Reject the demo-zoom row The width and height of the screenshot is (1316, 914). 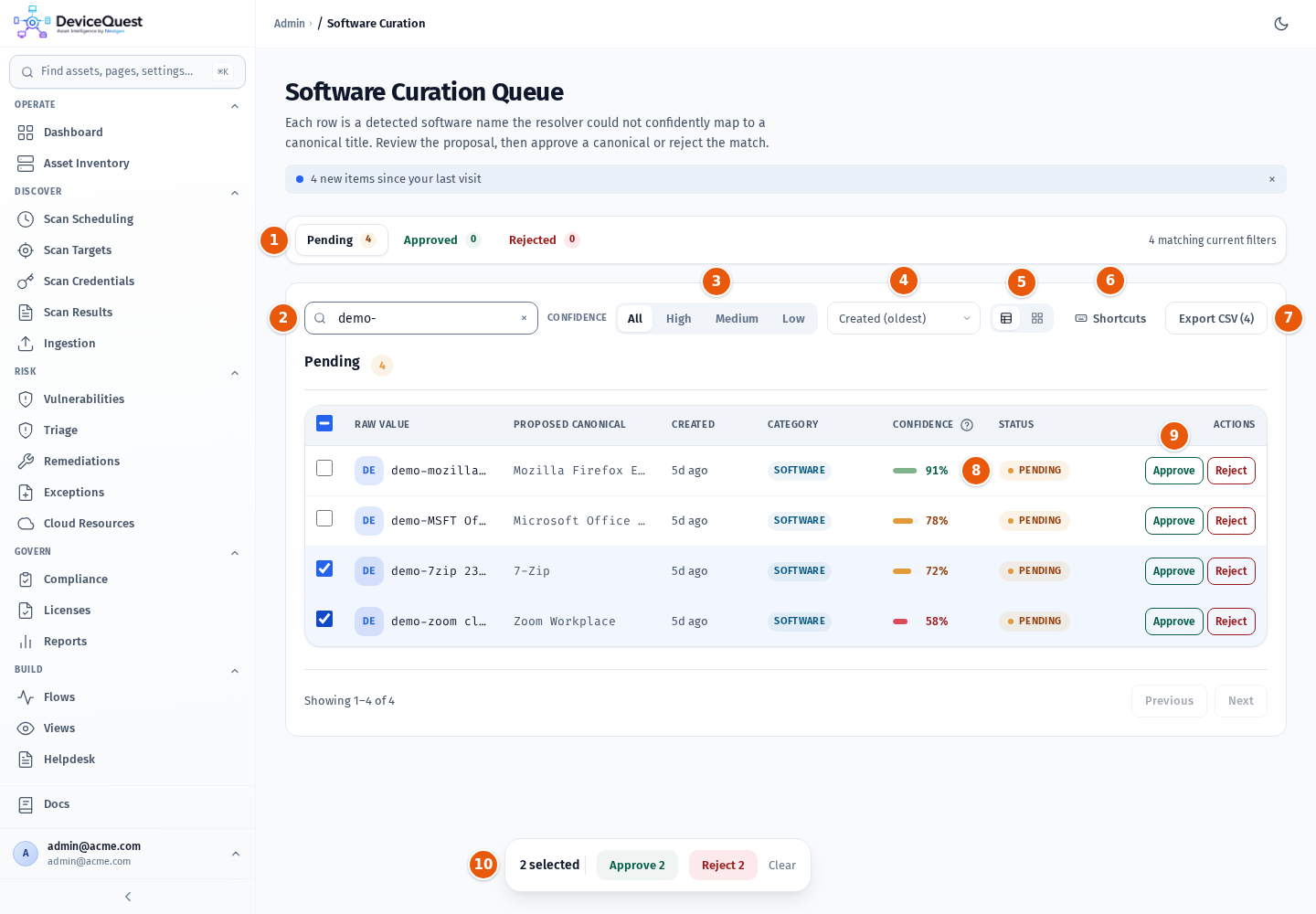(1231, 622)
